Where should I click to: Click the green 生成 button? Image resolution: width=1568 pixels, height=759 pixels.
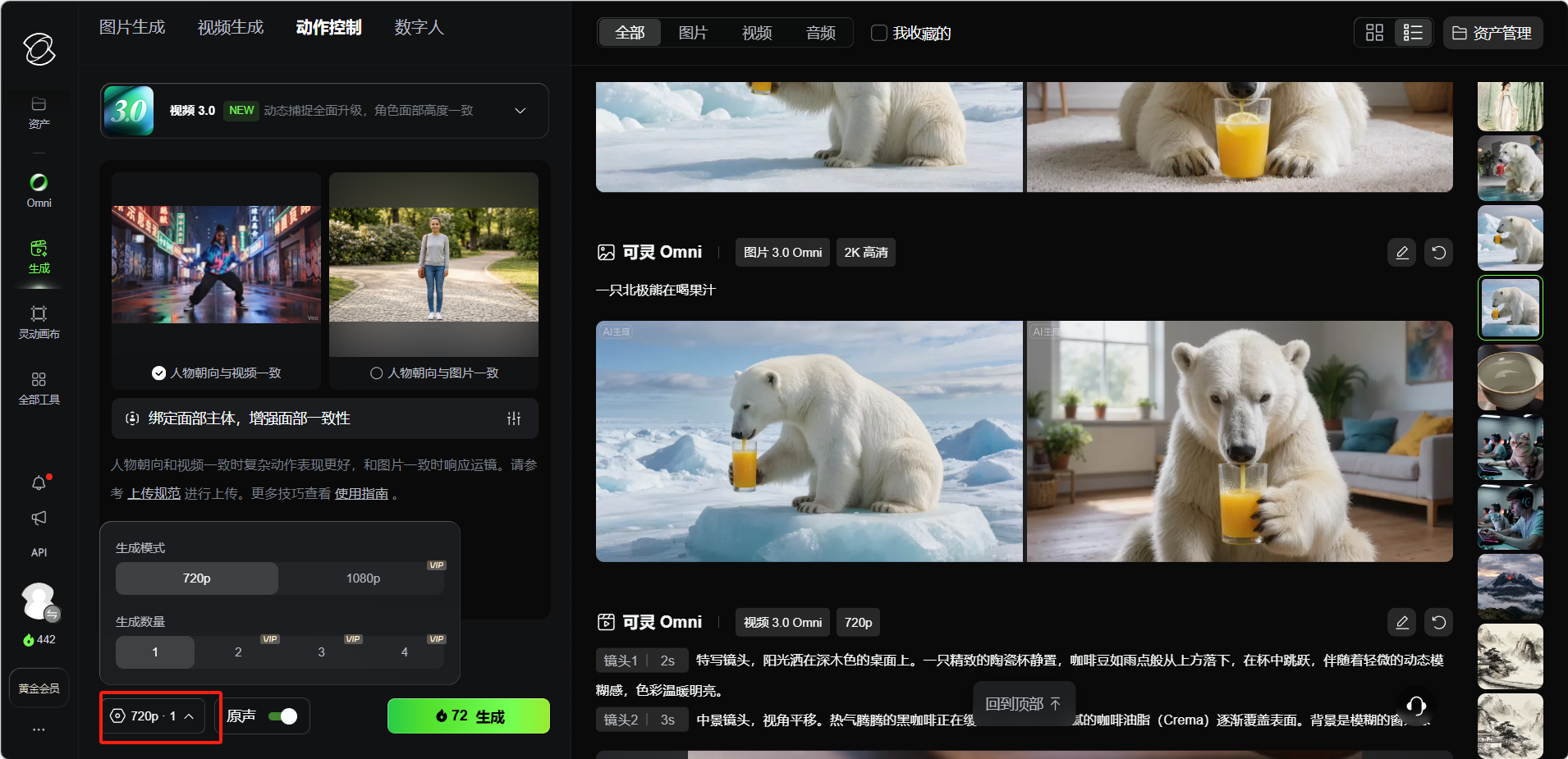pos(468,716)
